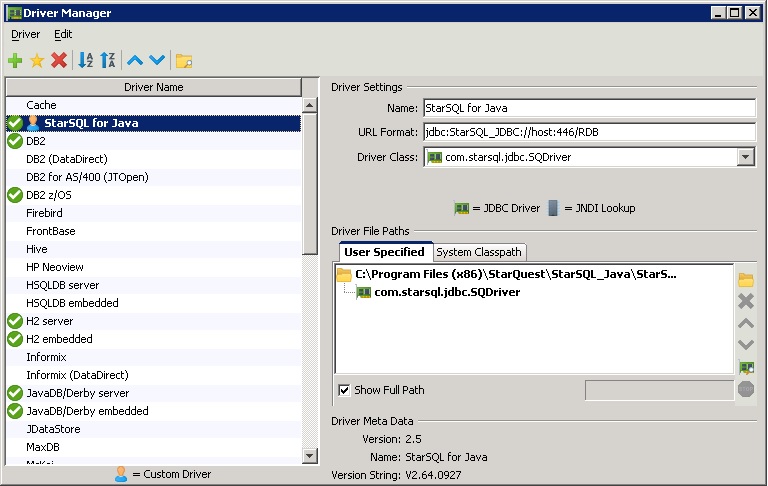Image resolution: width=768 pixels, height=486 pixels.
Task: Sort drivers ascending A to Z
Action: [x=86, y=61]
